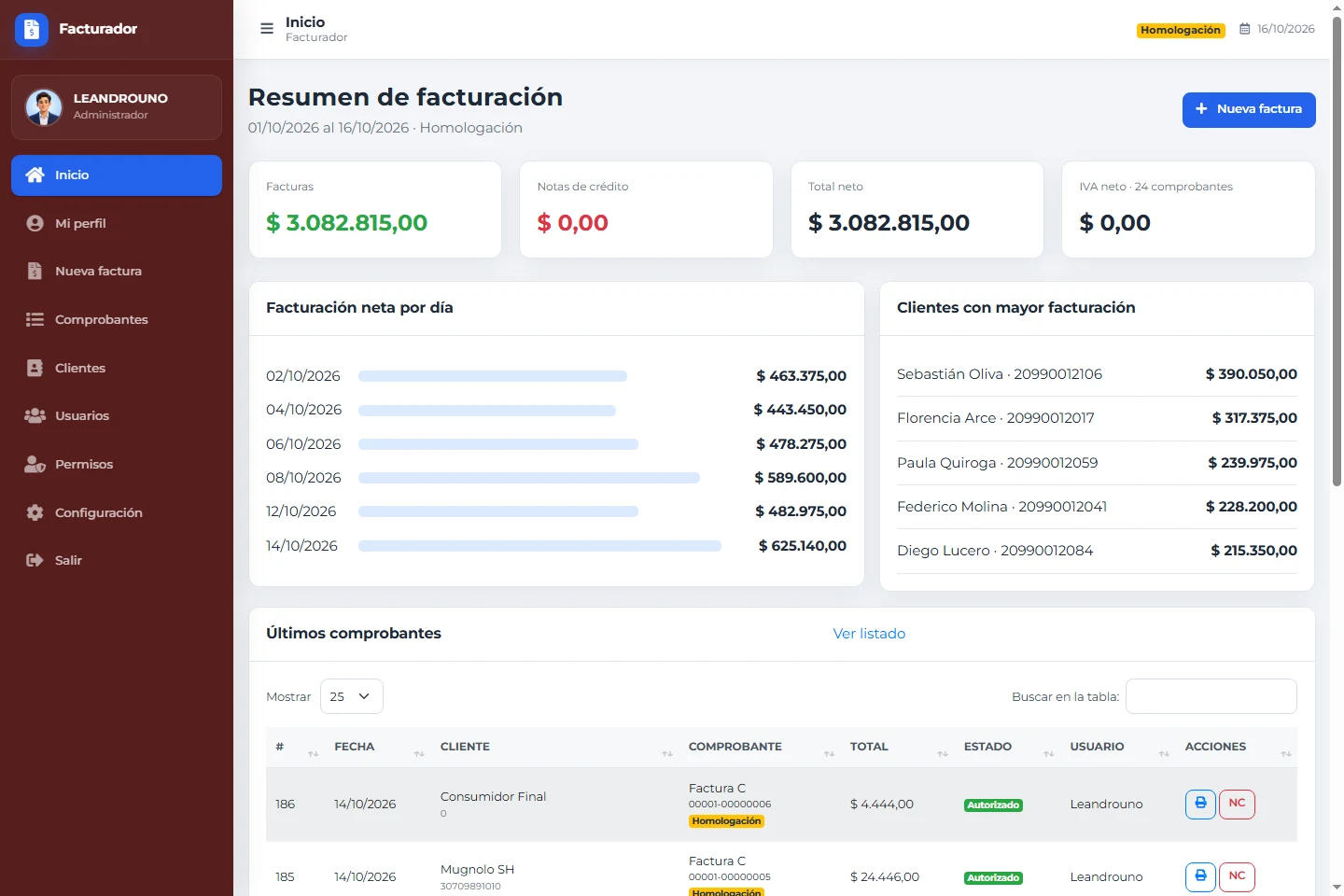The width and height of the screenshot is (1344, 896).
Task: Click the blue Nueva factura button
Action: (1249, 109)
